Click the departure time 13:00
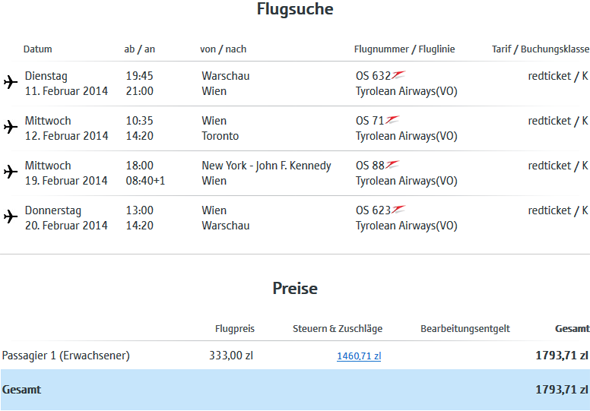The height and width of the screenshot is (411, 590). pyautogui.click(x=139, y=210)
